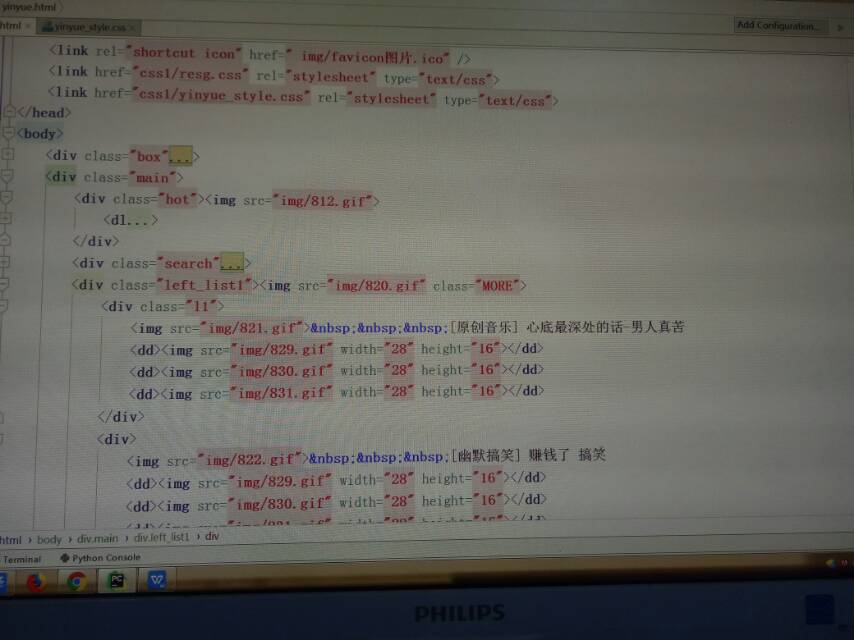The height and width of the screenshot is (640, 854).
Task: Open the Terminal tool window
Action: [x=22, y=559]
